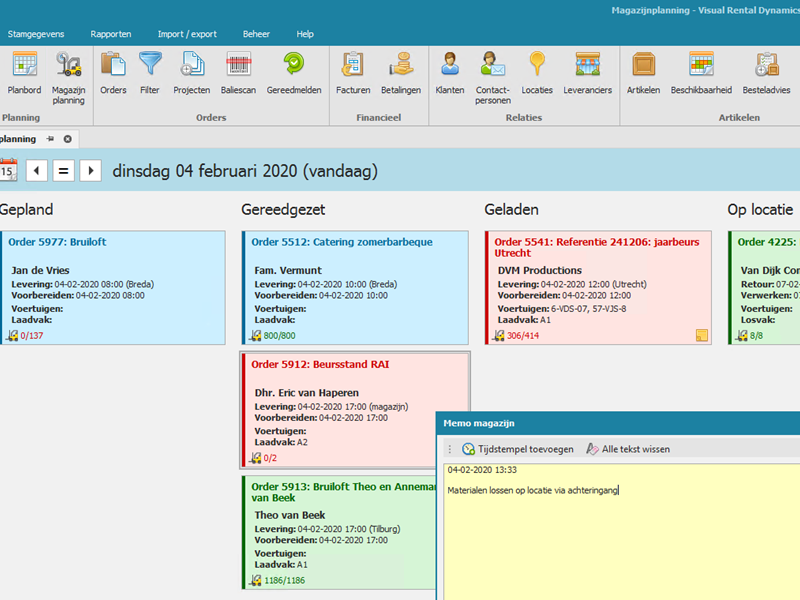Go to the previous day
Screen dimensions: 800x600
(37, 171)
